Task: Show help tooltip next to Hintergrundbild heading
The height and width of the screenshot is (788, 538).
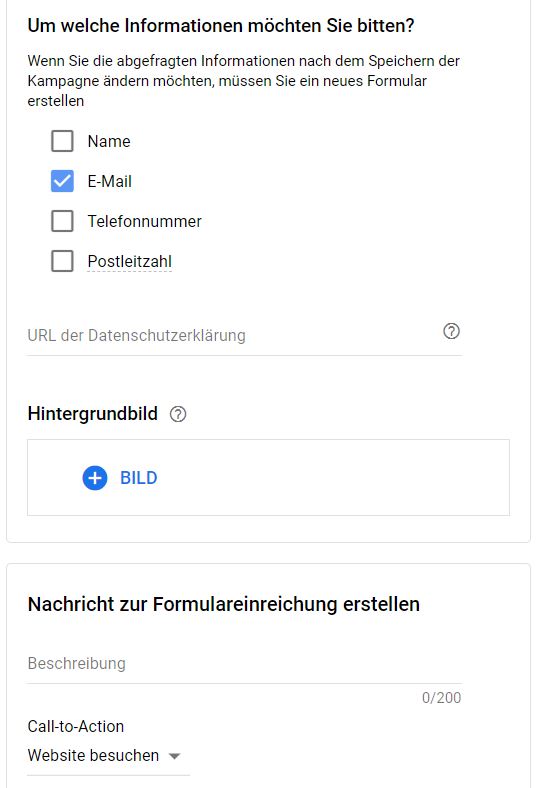Action: (178, 414)
